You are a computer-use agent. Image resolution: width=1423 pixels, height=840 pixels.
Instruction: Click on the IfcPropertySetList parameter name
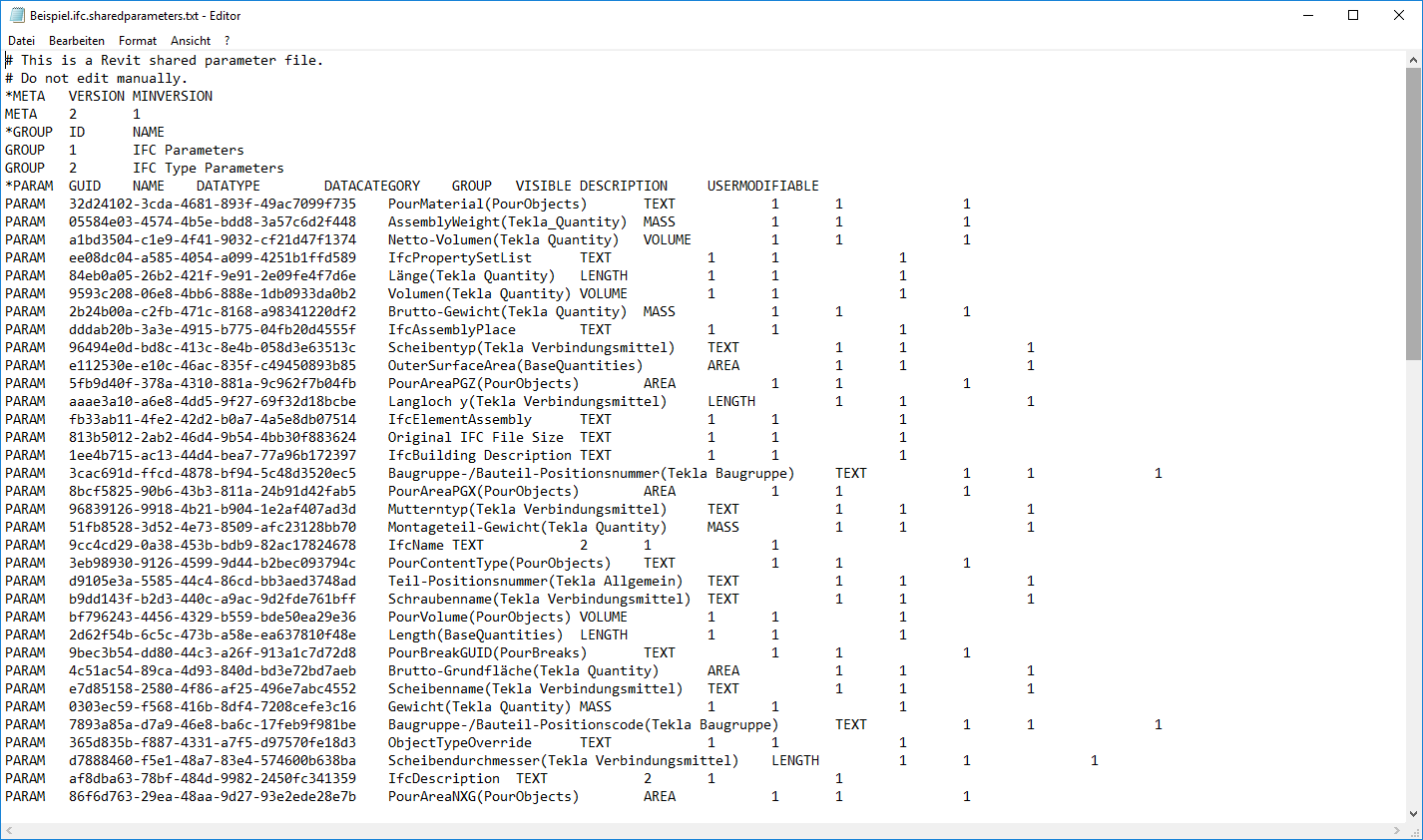(x=459, y=257)
